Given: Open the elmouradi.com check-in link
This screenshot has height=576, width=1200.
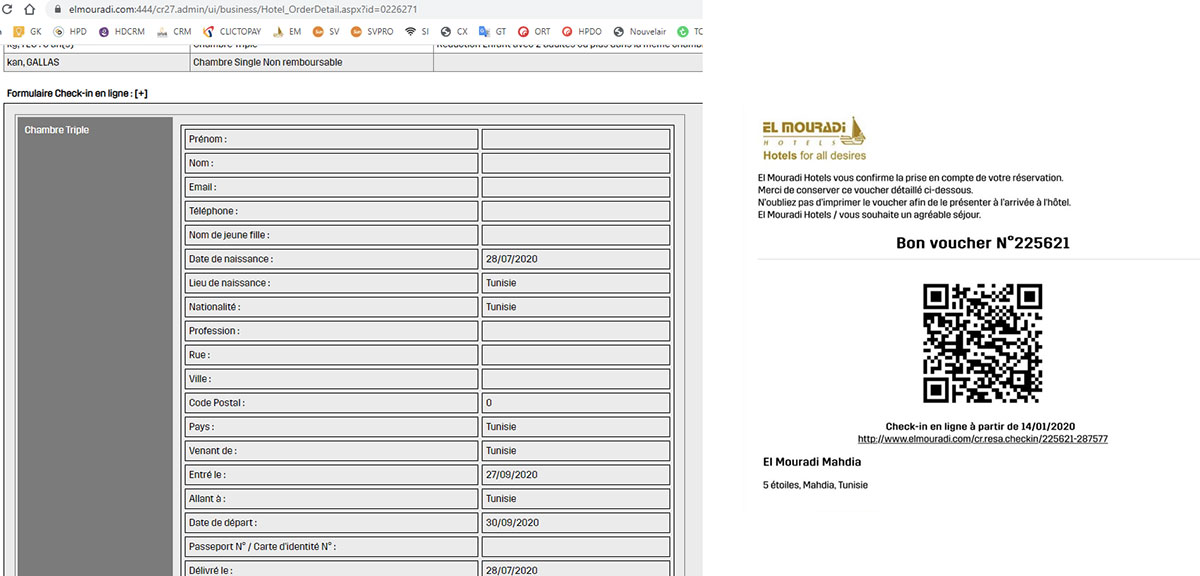Looking at the screenshot, I should [x=982, y=439].
